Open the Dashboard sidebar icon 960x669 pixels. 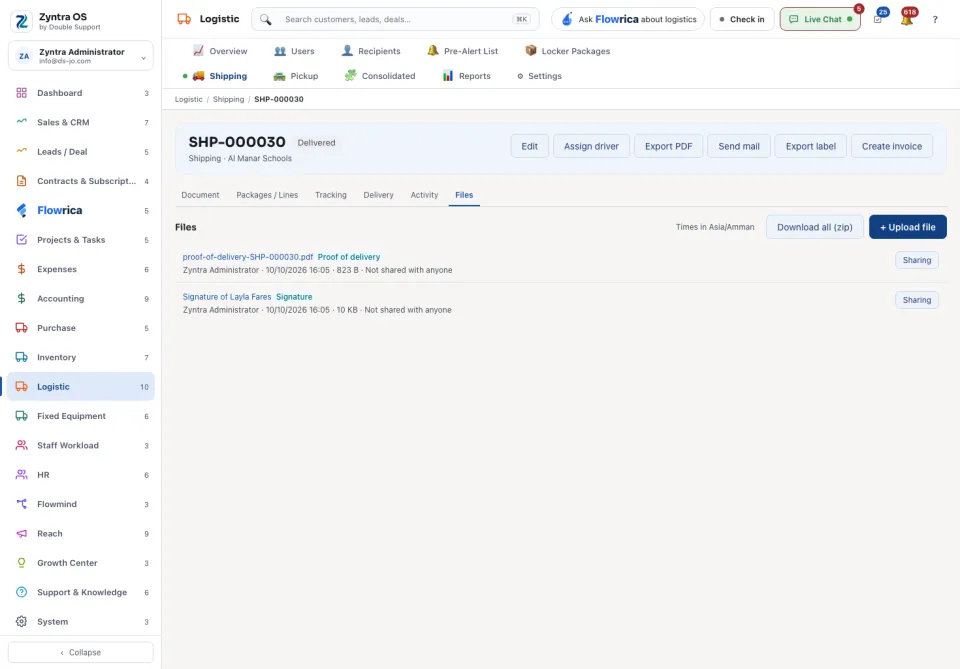pos(21,93)
